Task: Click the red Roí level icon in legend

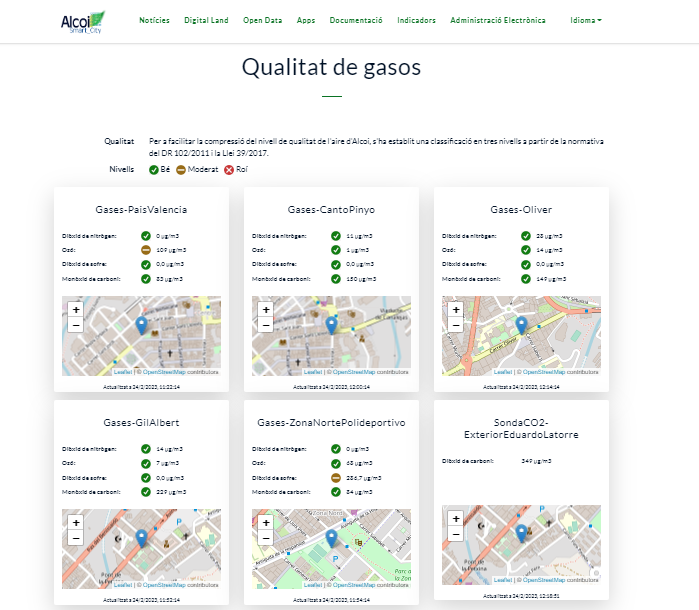Action: tap(228, 170)
